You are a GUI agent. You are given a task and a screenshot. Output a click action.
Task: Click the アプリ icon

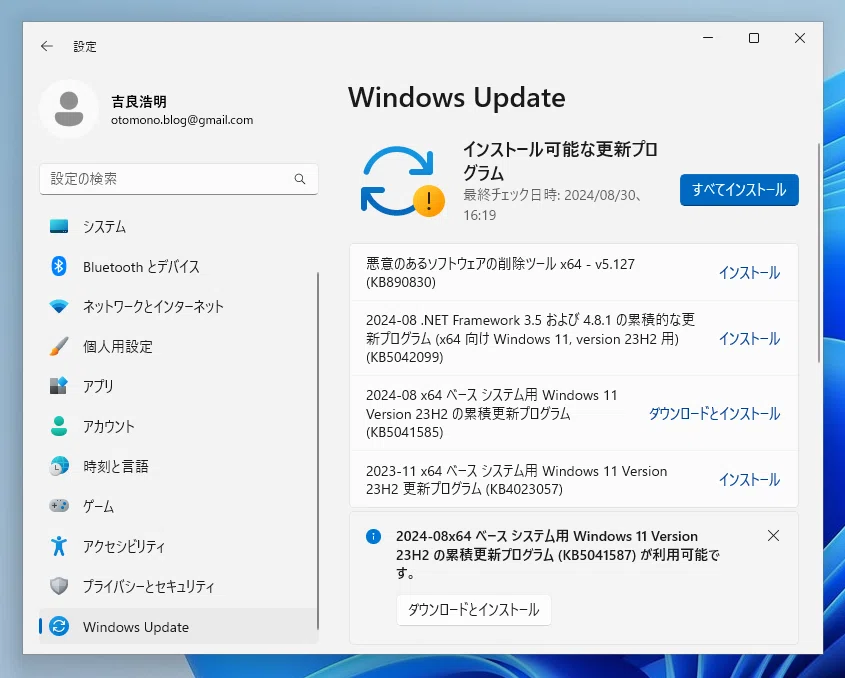[x=59, y=386]
